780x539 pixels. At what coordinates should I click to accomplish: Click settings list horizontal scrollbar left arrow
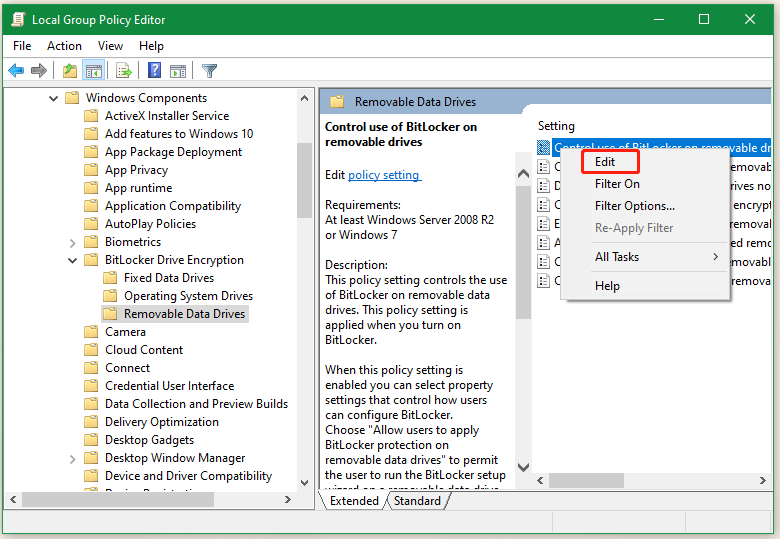[540, 480]
